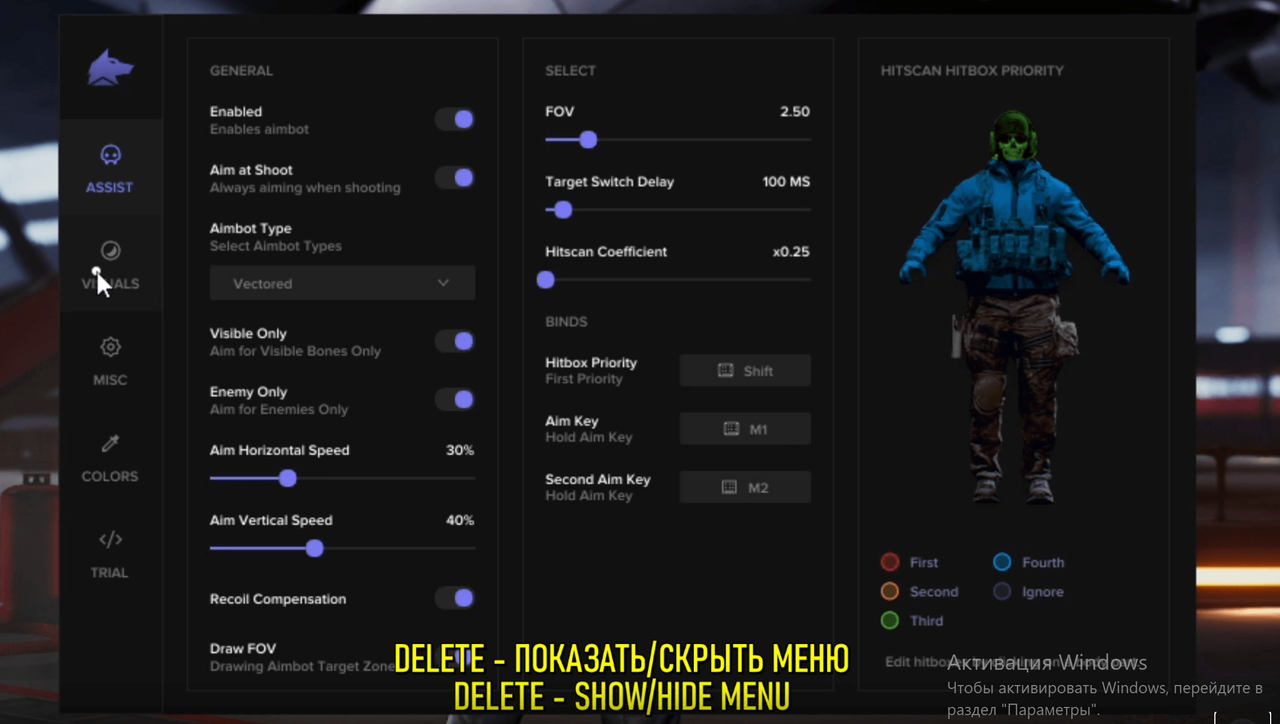Toggle off Enemy Only aiming
Screen dimensions: 1280x724
[x=455, y=399]
